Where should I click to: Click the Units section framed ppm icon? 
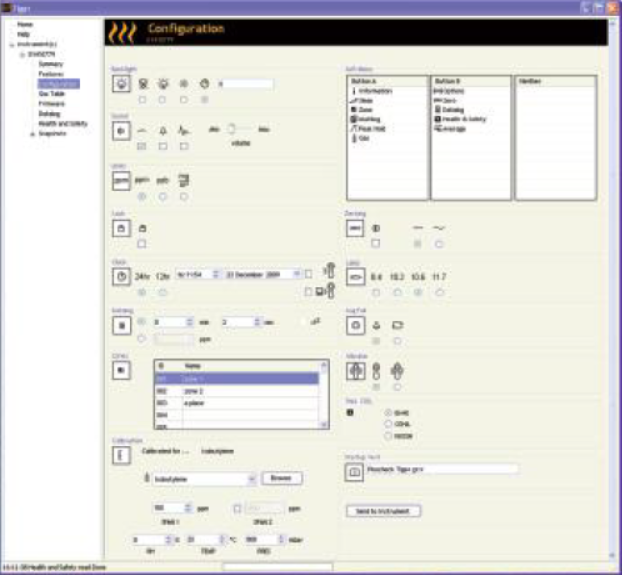[121, 181]
